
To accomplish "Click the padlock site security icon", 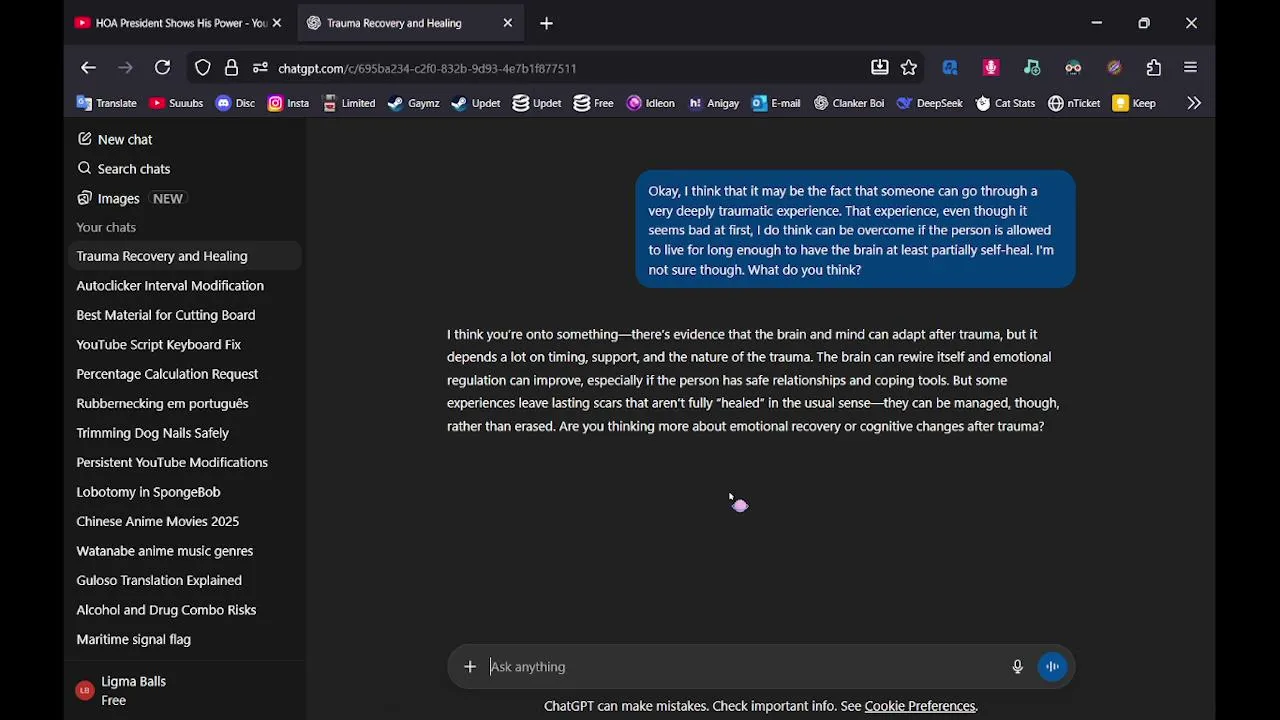I will (231, 68).
